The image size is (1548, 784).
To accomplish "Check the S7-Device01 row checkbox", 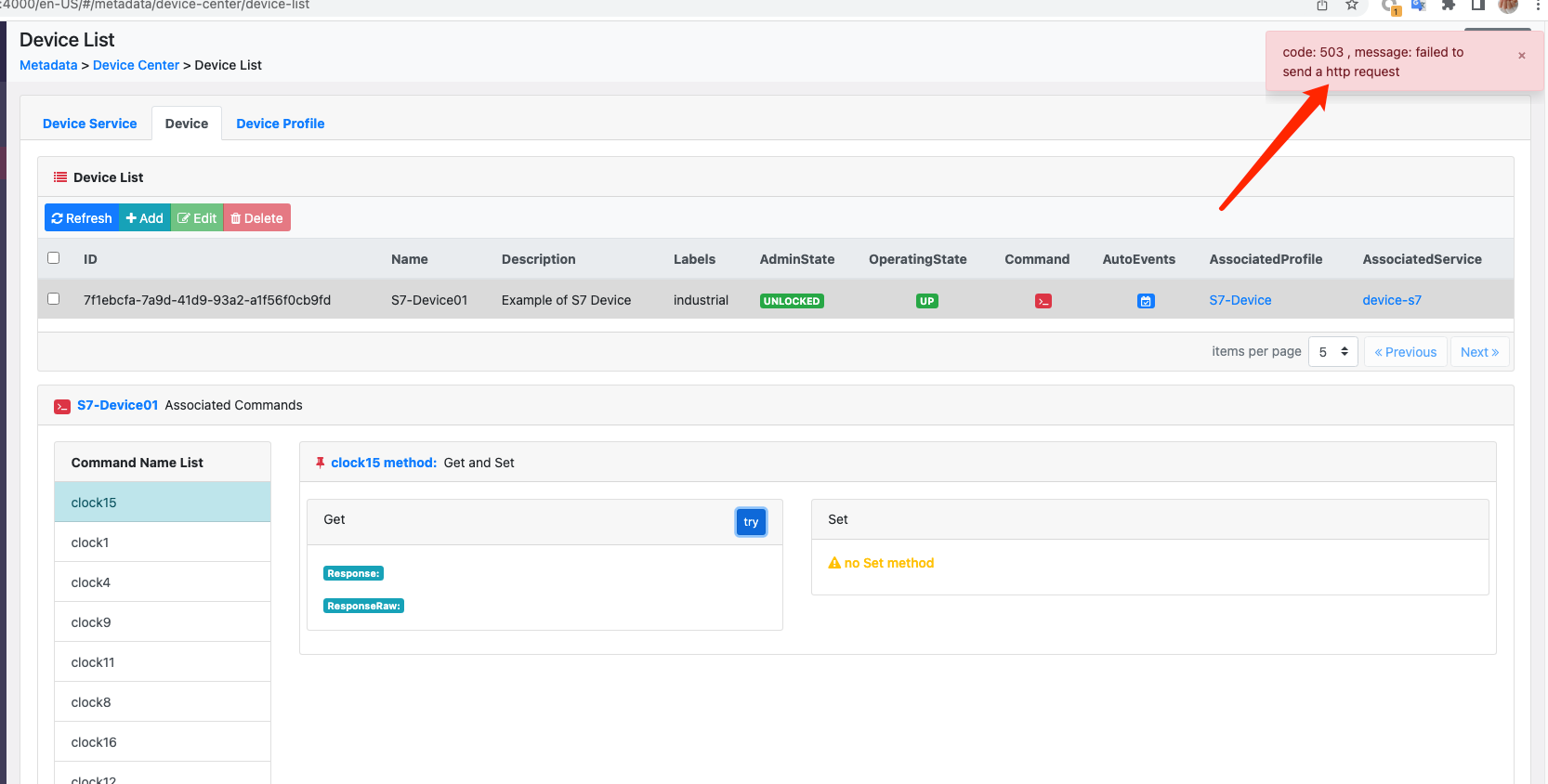I will point(53,299).
